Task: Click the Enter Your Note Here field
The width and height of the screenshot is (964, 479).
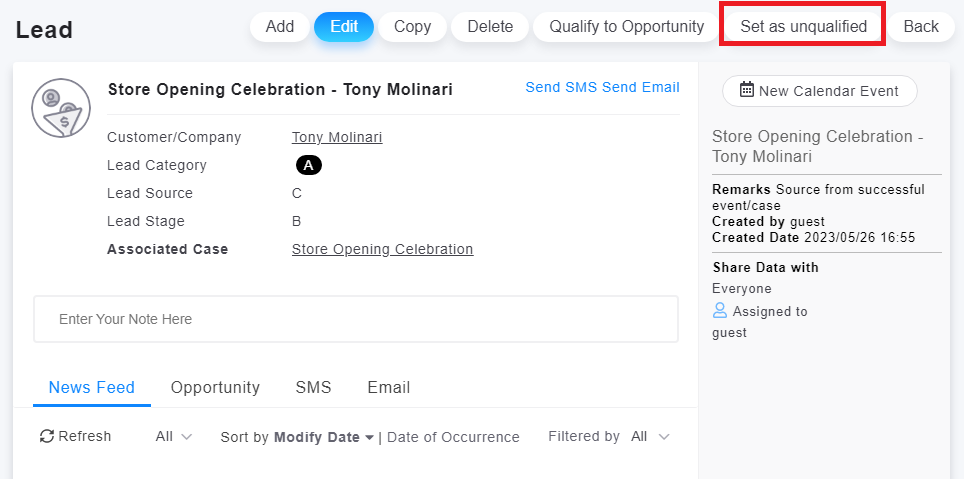Action: (356, 319)
